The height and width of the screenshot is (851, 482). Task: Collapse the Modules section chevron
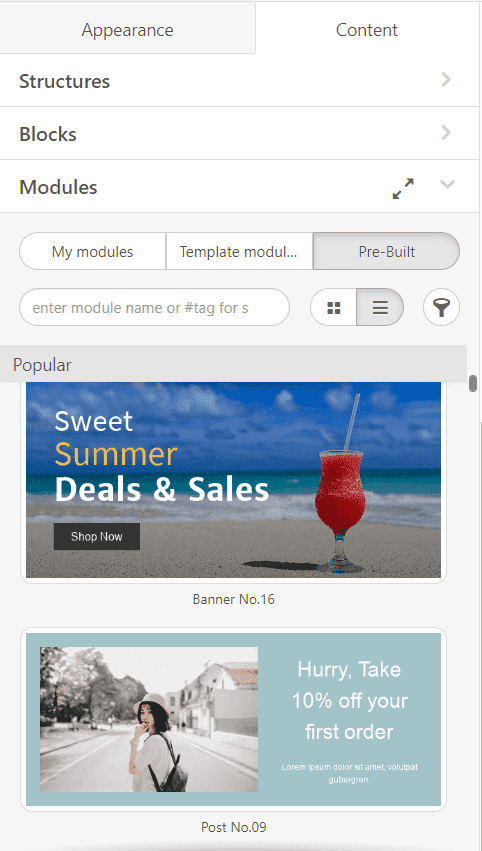[447, 185]
